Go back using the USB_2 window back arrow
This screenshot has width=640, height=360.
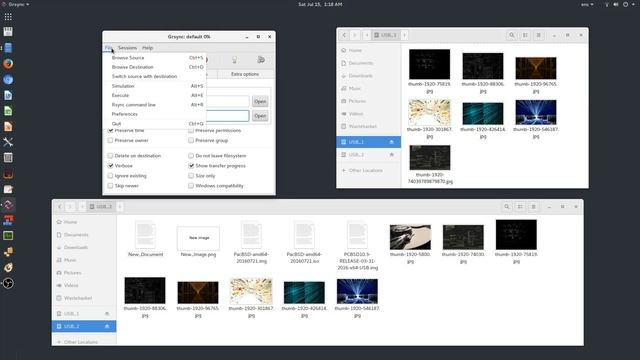(x=60, y=207)
